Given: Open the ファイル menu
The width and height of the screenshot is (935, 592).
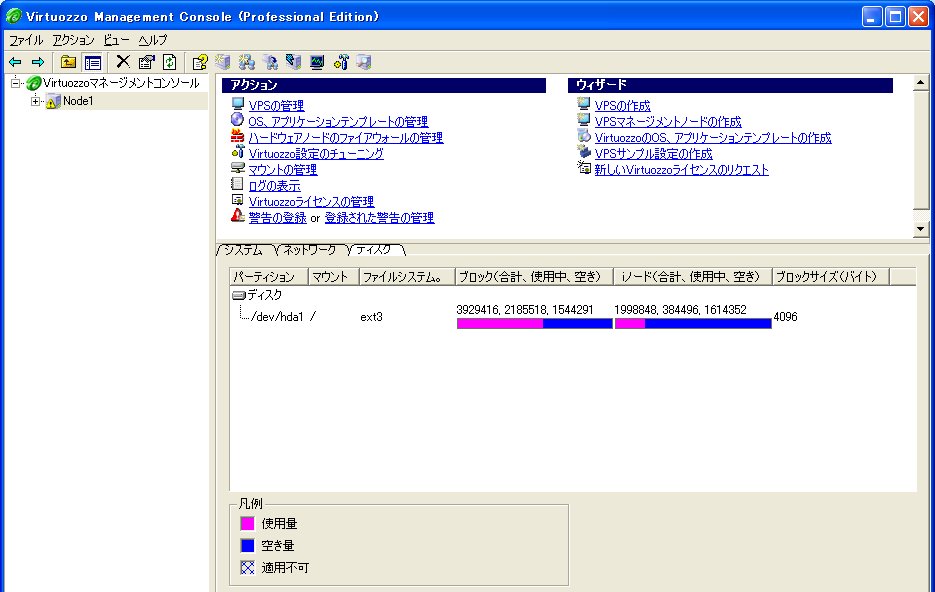Looking at the screenshot, I should tap(26, 40).
